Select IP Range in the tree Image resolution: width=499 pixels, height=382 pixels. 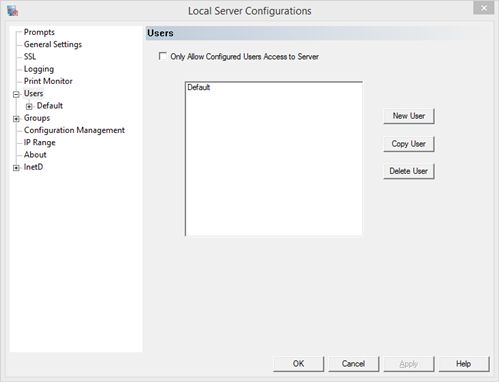pyautogui.click(x=39, y=142)
